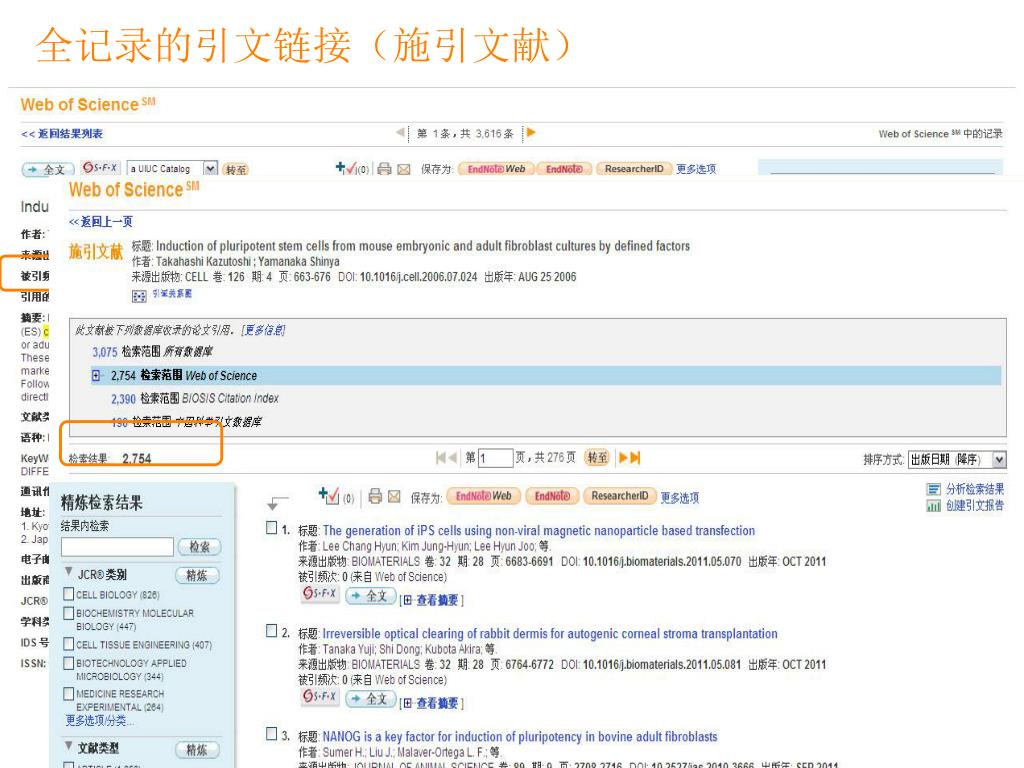Click the 更多信息 link
The height and width of the screenshot is (768, 1024).
coord(263,330)
